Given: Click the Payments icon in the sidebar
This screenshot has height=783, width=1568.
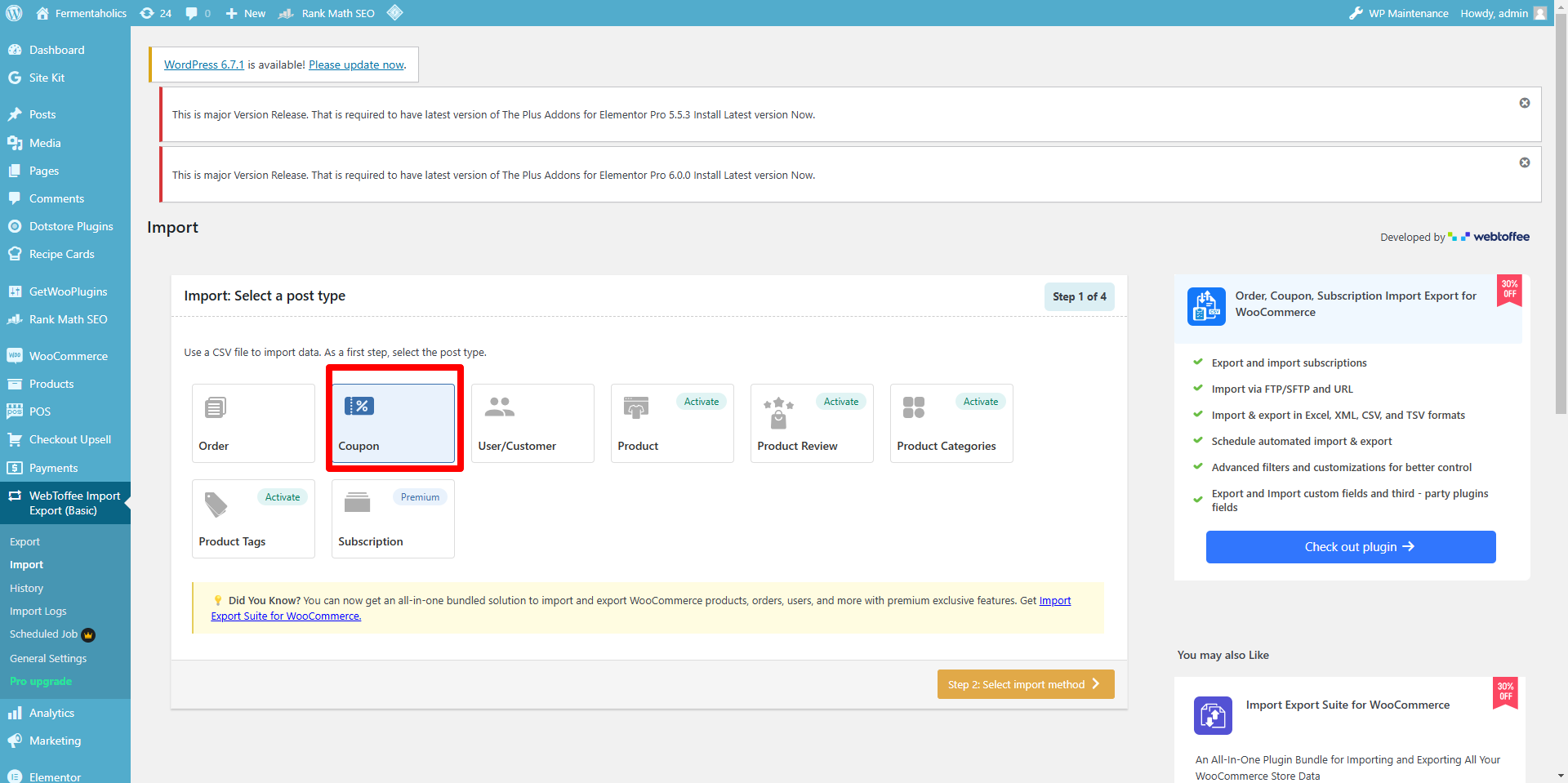Looking at the screenshot, I should click(15, 468).
